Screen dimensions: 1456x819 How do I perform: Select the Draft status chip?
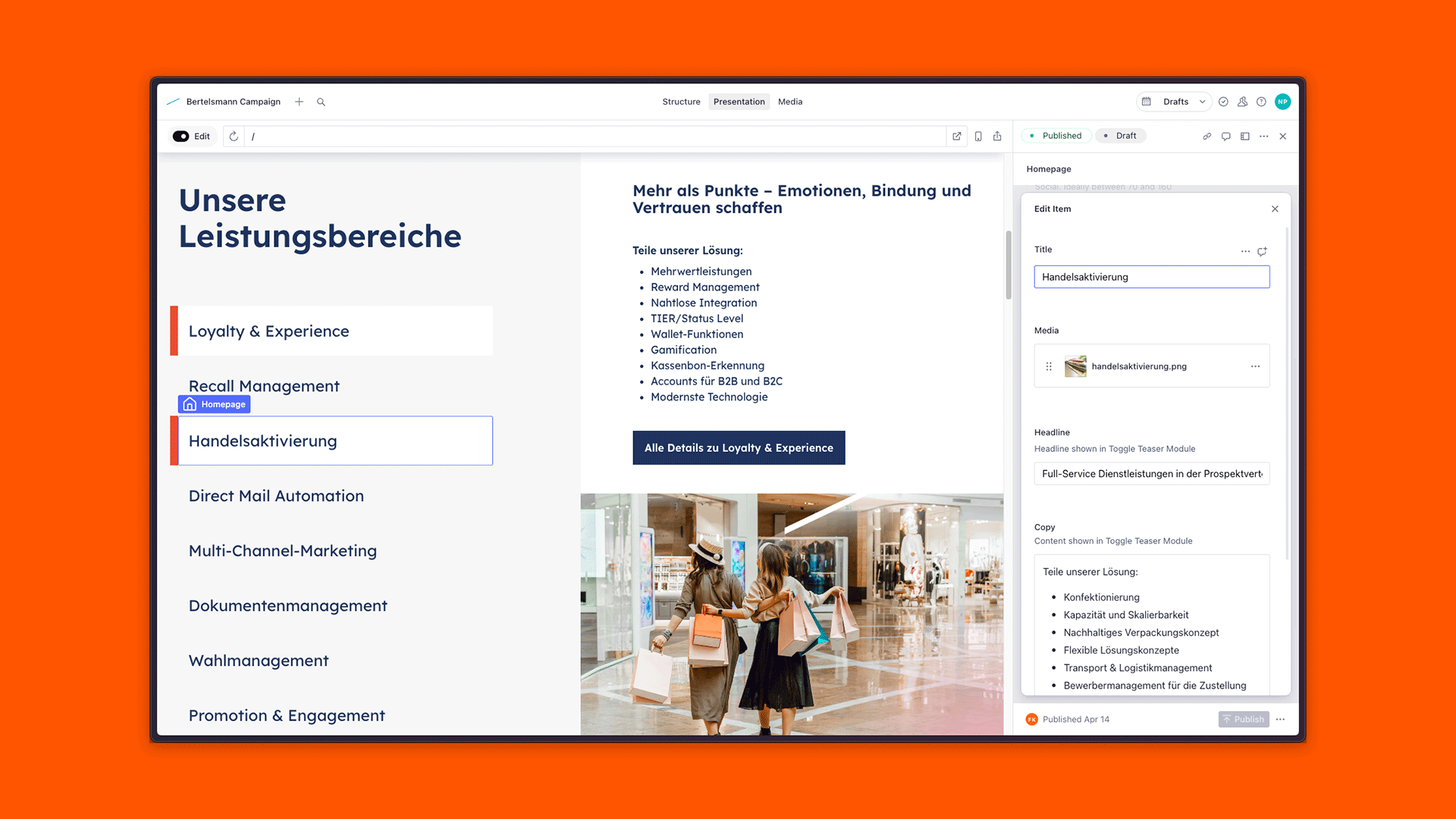1120,136
